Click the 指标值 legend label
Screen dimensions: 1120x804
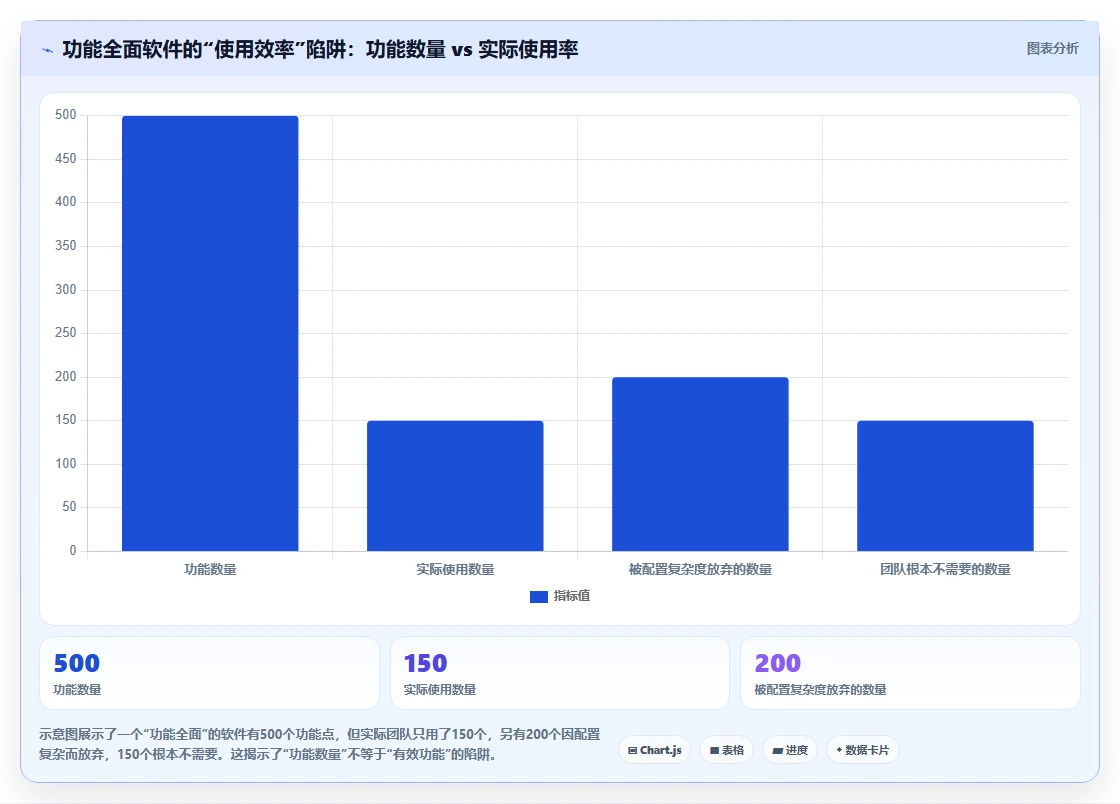tap(571, 596)
